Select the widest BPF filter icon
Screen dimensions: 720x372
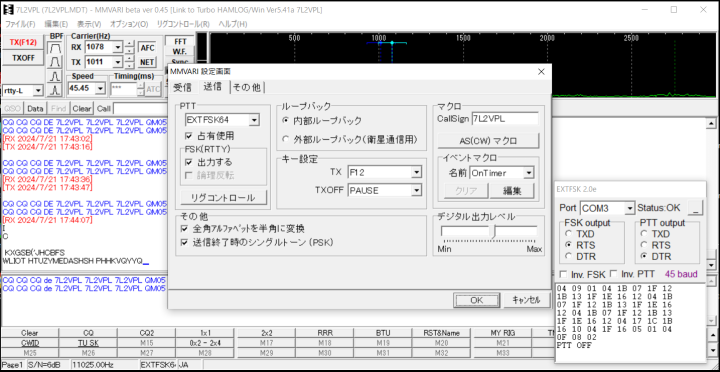coord(56,47)
